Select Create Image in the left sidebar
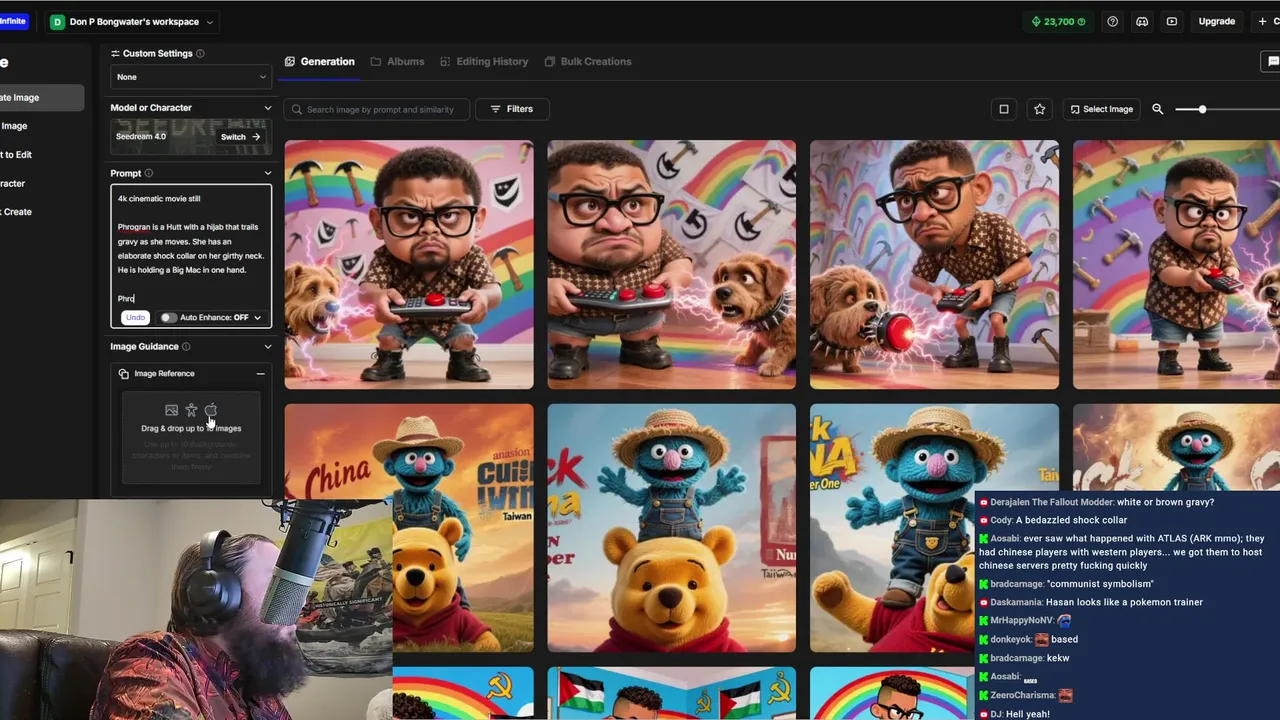 click(x=41, y=98)
